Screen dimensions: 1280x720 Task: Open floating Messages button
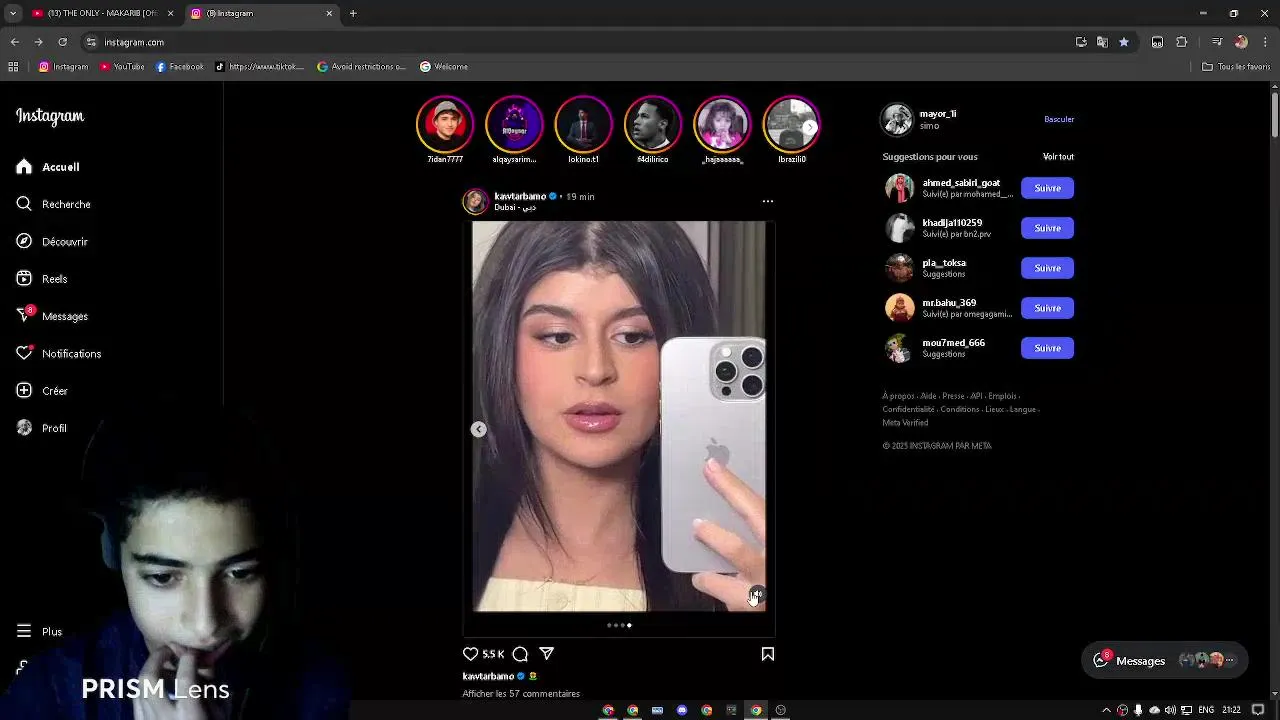tap(1165, 660)
